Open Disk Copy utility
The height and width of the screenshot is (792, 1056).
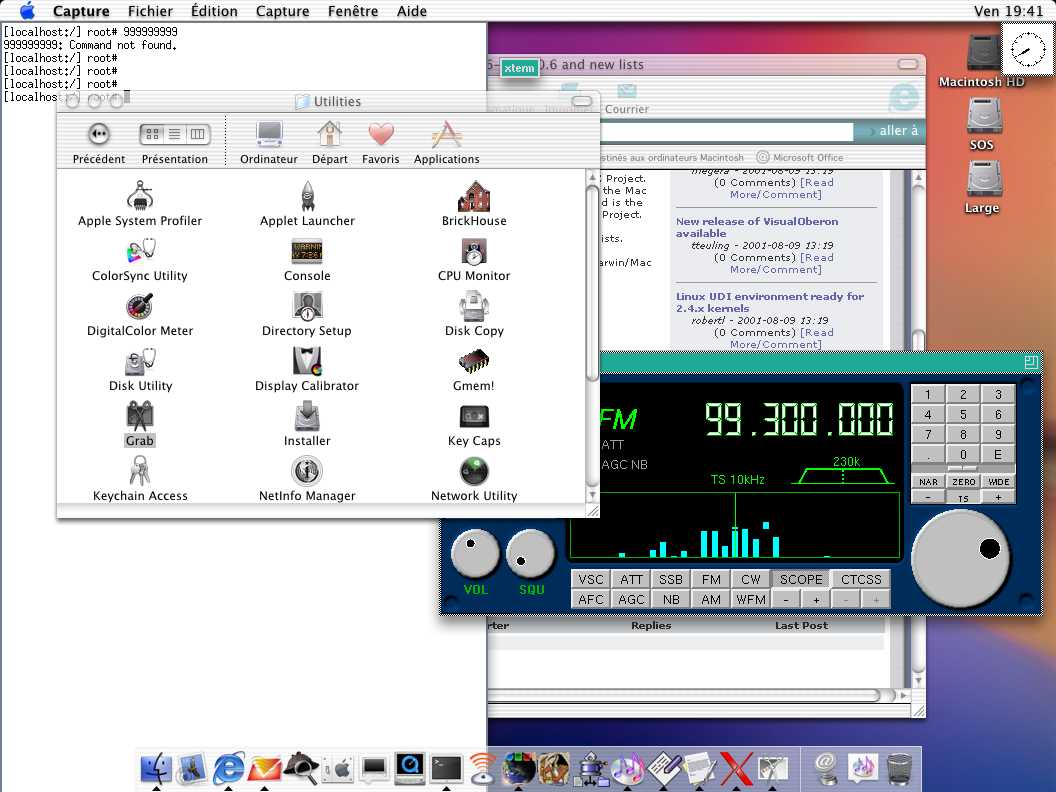pyautogui.click(x=473, y=306)
